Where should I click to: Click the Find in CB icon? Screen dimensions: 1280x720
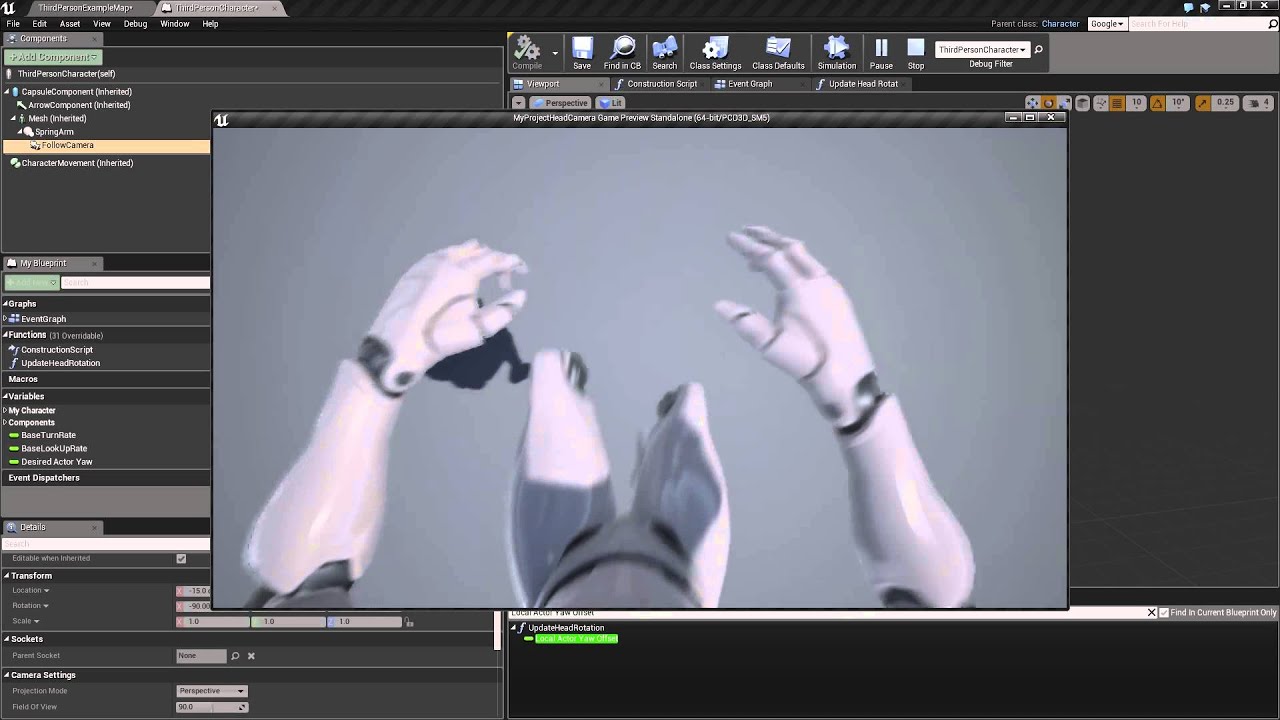coord(622,54)
